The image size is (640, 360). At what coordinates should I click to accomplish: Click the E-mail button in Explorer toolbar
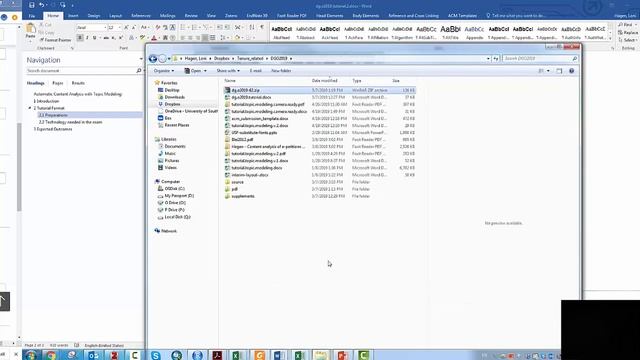point(256,71)
